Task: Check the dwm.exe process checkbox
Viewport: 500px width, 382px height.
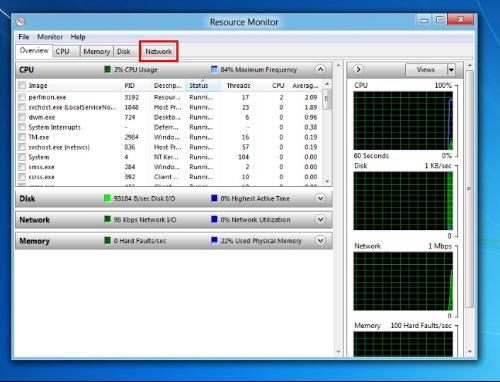Action: tap(22, 117)
